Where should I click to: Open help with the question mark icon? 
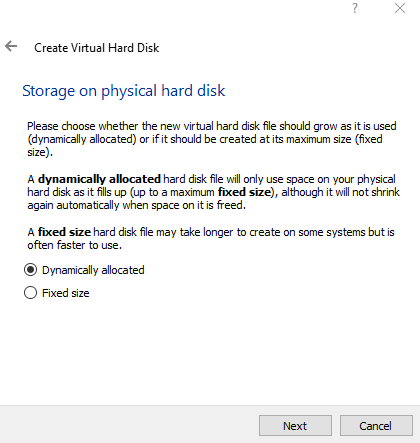(355, 8)
